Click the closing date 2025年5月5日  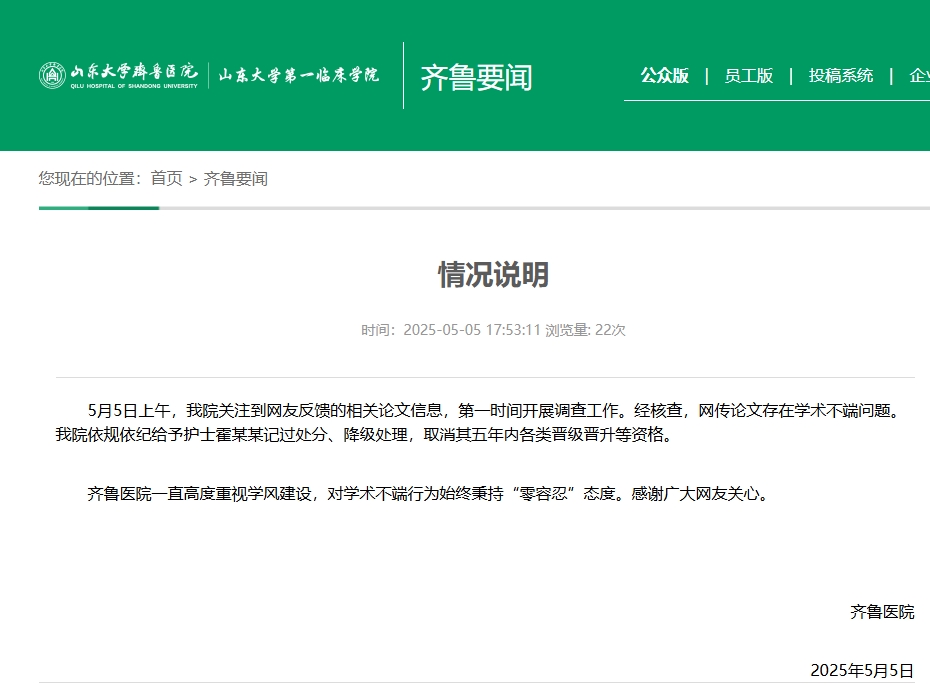coord(862,670)
